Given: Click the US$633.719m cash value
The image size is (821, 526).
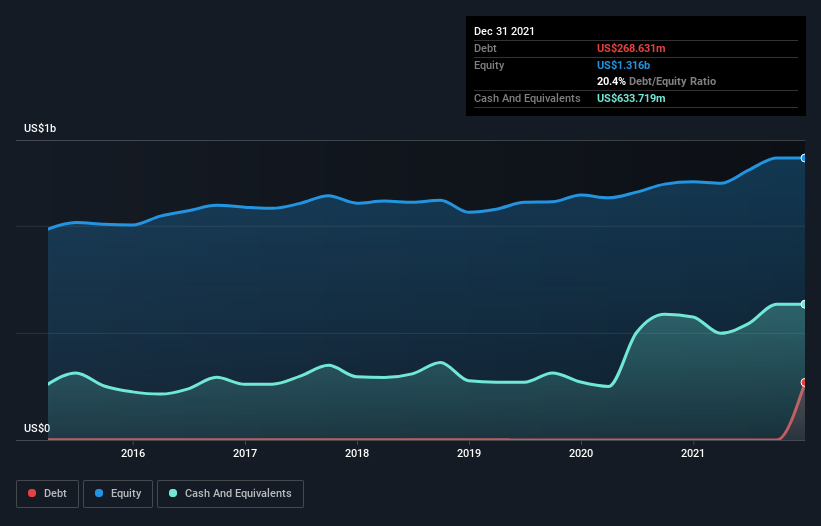Looking at the screenshot, I should pos(631,98).
